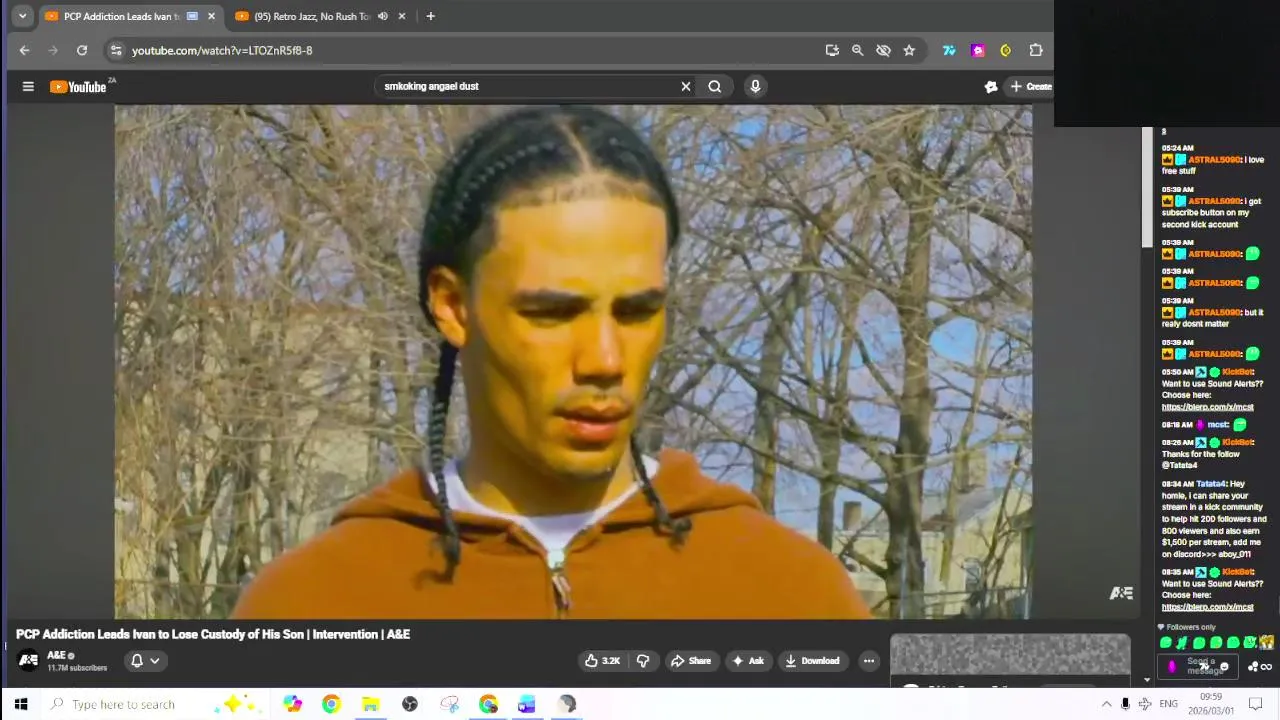Open the A&E channel avatar
1280x720 pixels.
28,660
